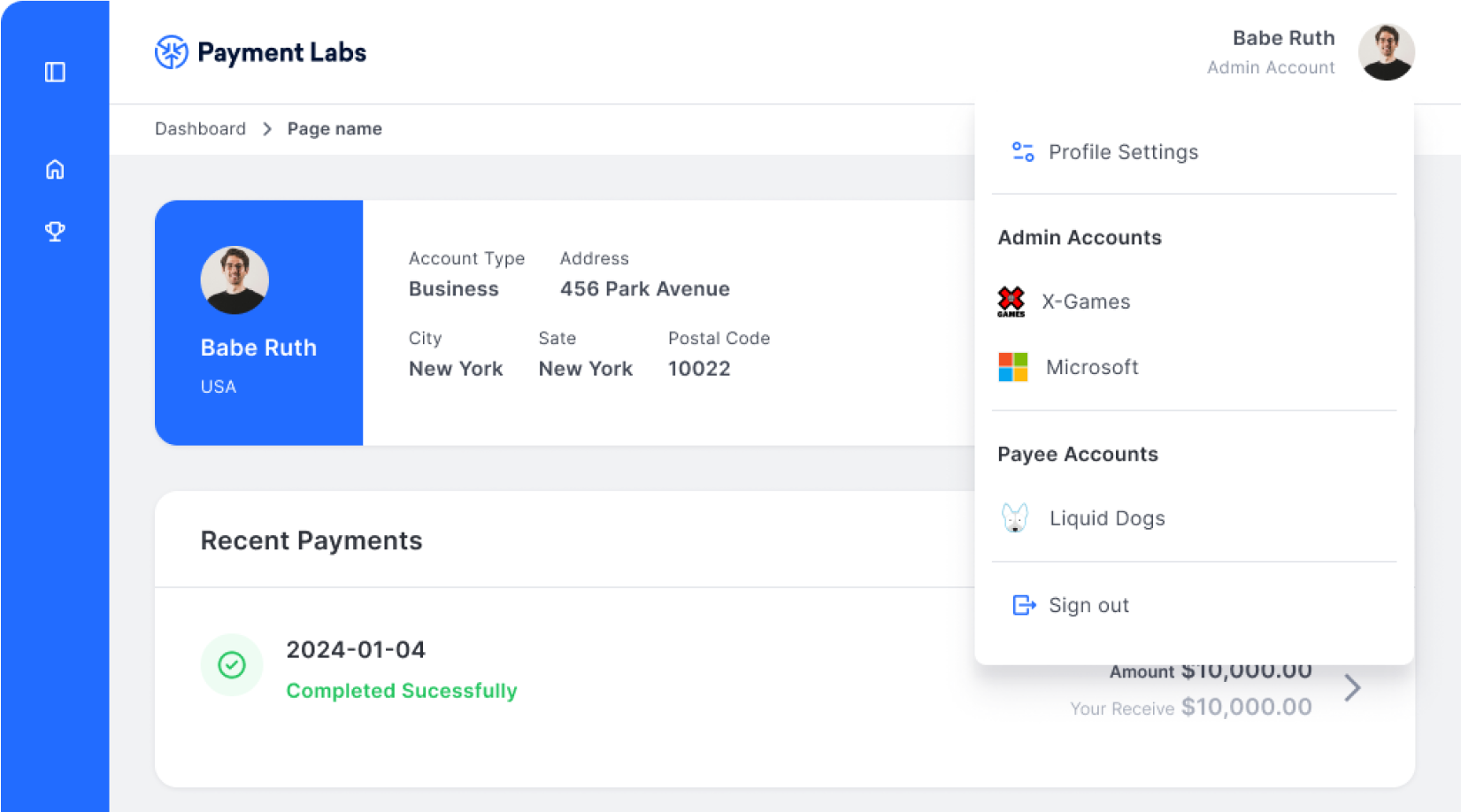Click the green success checkmark on the payment
This screenshot has height=812, width=1461.
tap(232, 663)
